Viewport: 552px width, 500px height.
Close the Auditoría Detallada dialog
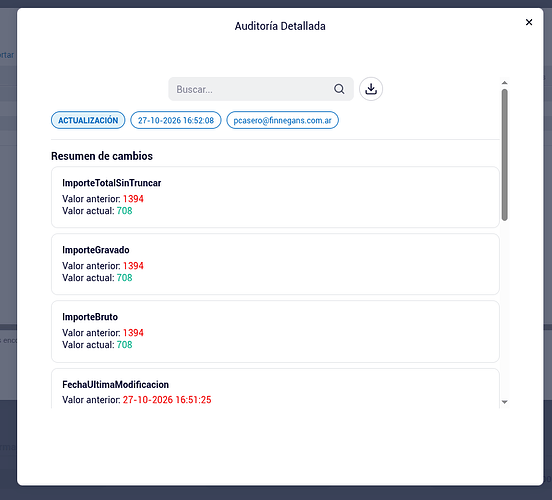pos(529,22)
